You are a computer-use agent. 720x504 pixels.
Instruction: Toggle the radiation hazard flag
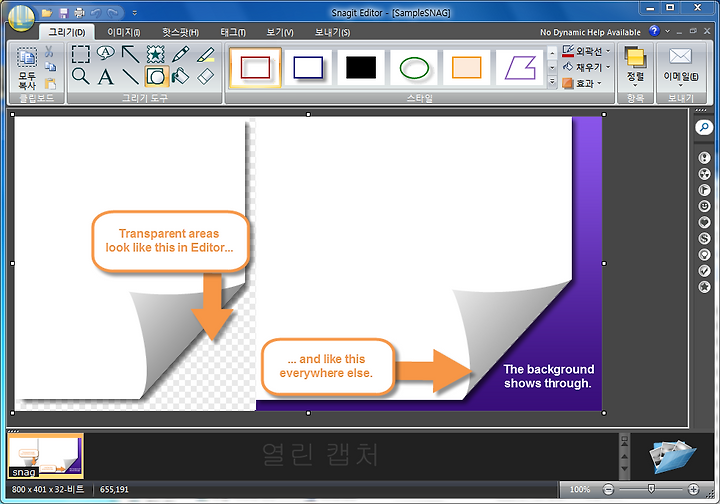pyautogui.click(x=704, y=174)
